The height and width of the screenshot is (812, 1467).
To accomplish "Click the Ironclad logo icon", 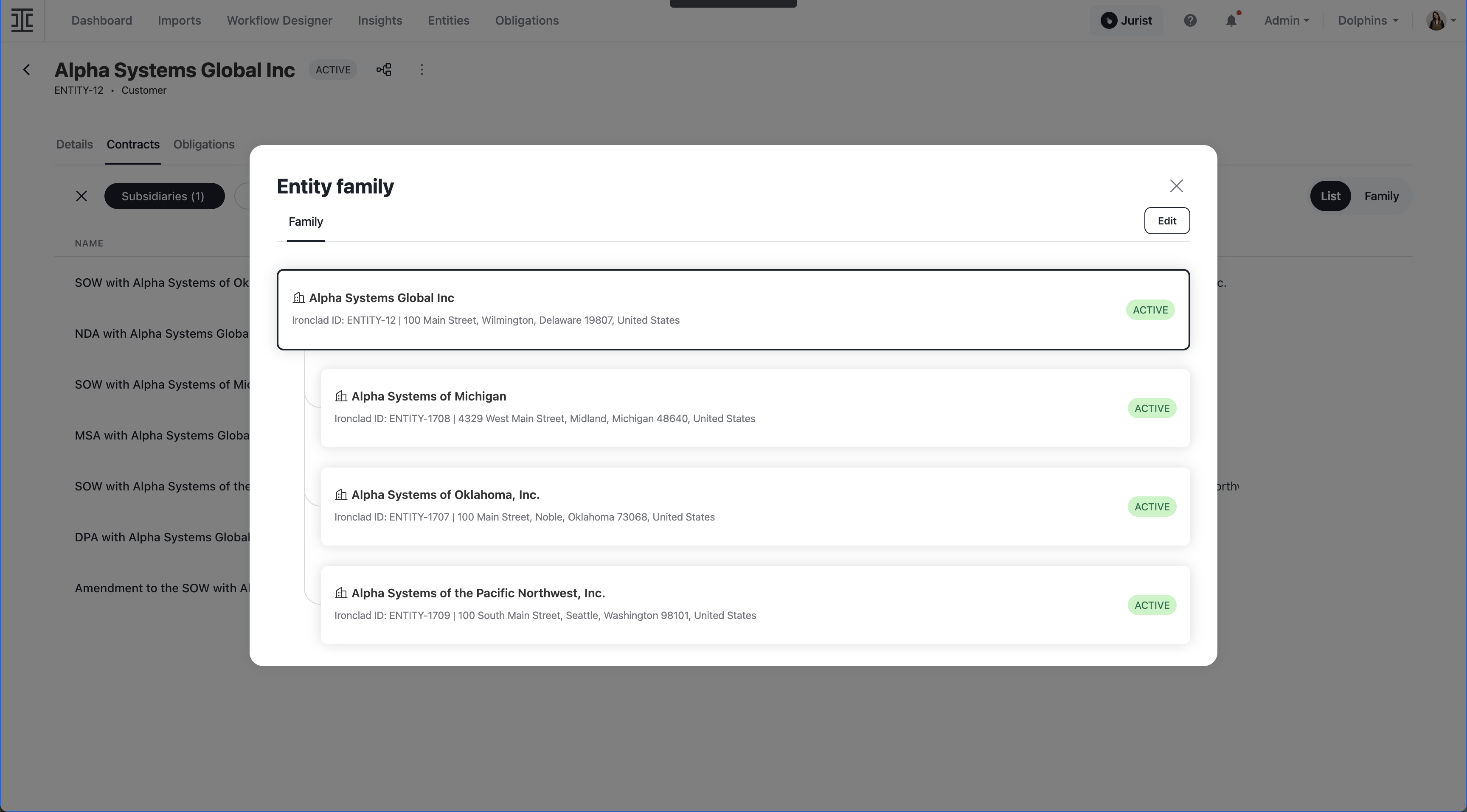I will [22, 20].
